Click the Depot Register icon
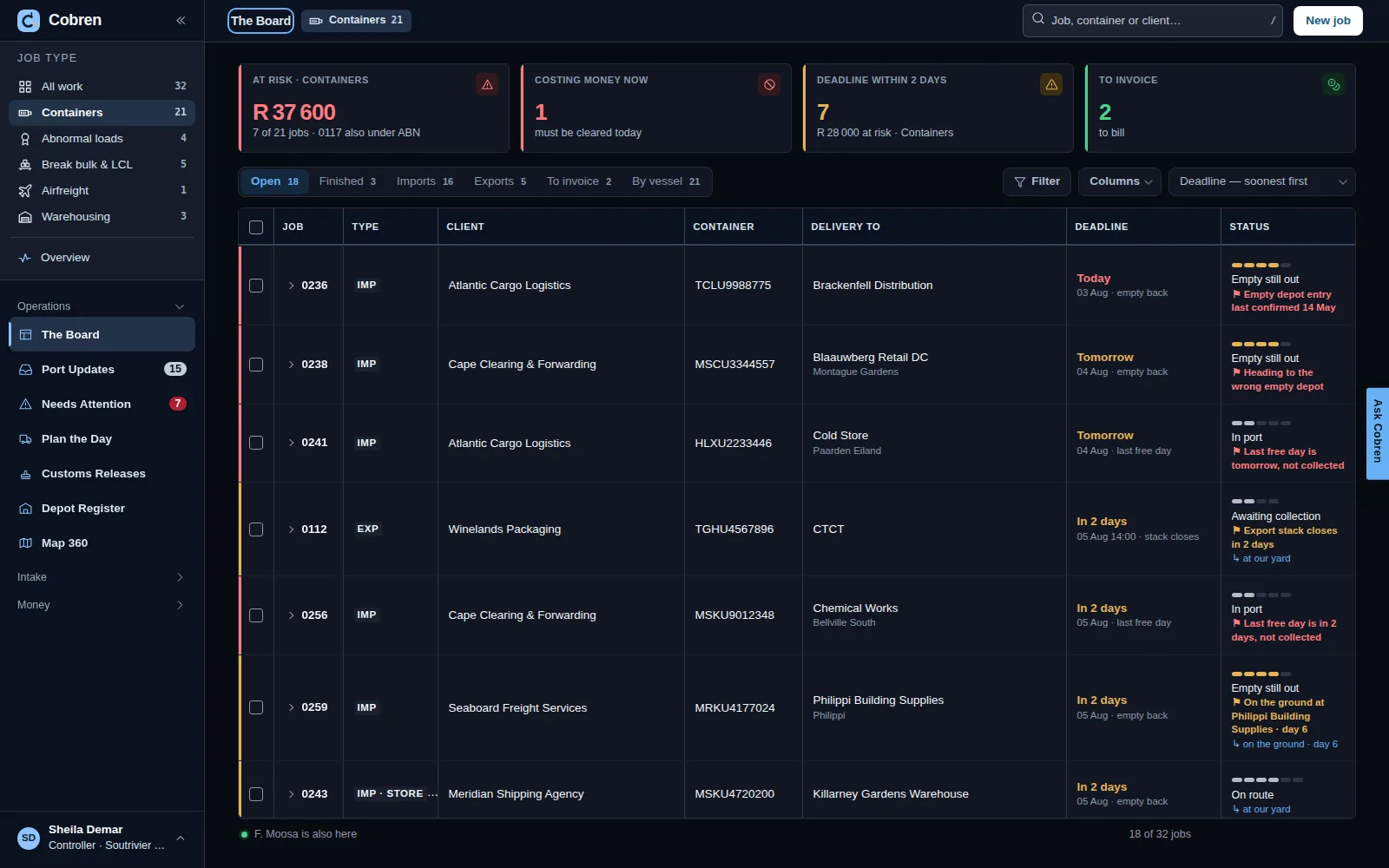Viewport: 1389px width, 868px height. coord(25,509)
